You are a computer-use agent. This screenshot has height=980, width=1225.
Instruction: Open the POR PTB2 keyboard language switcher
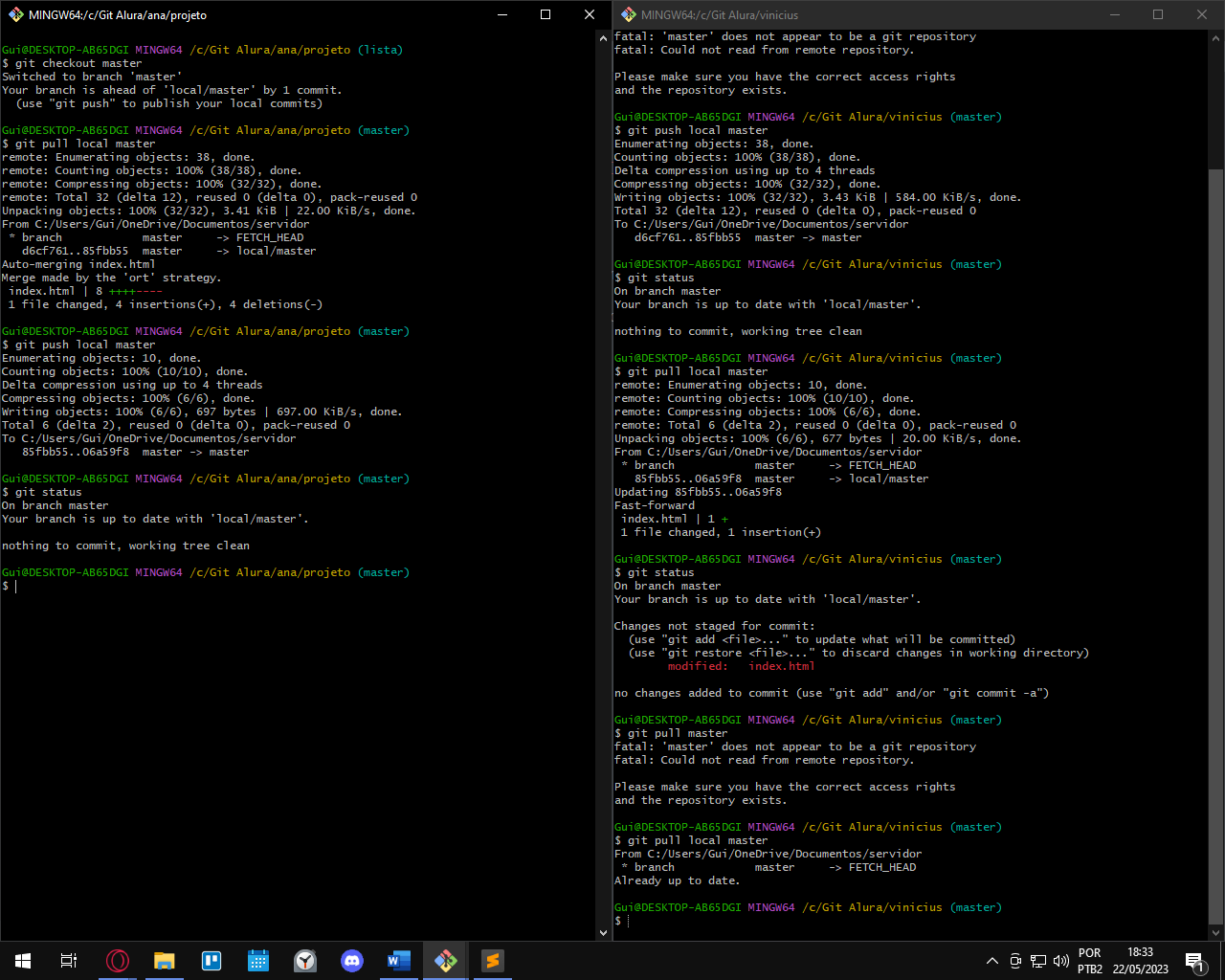pos(1089,961)
